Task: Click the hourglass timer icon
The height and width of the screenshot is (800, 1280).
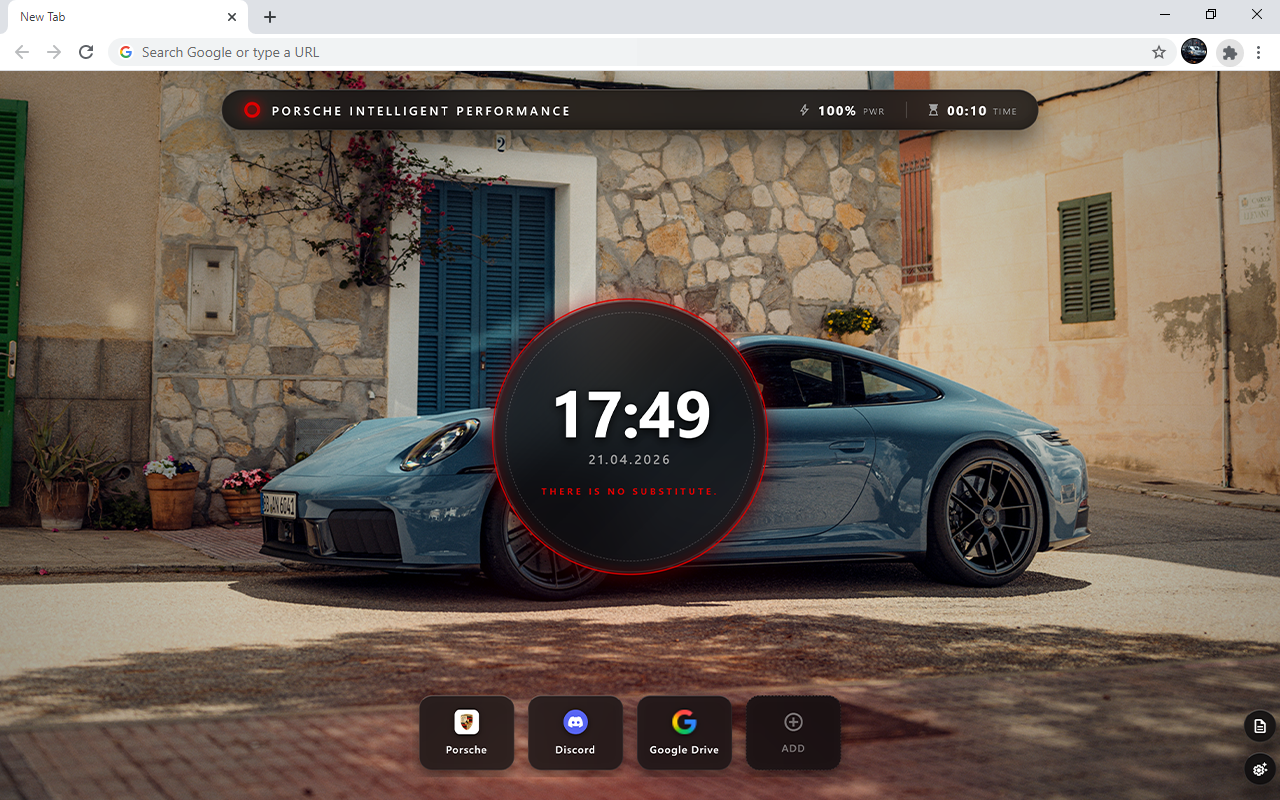Action: (x=933, y=111)
